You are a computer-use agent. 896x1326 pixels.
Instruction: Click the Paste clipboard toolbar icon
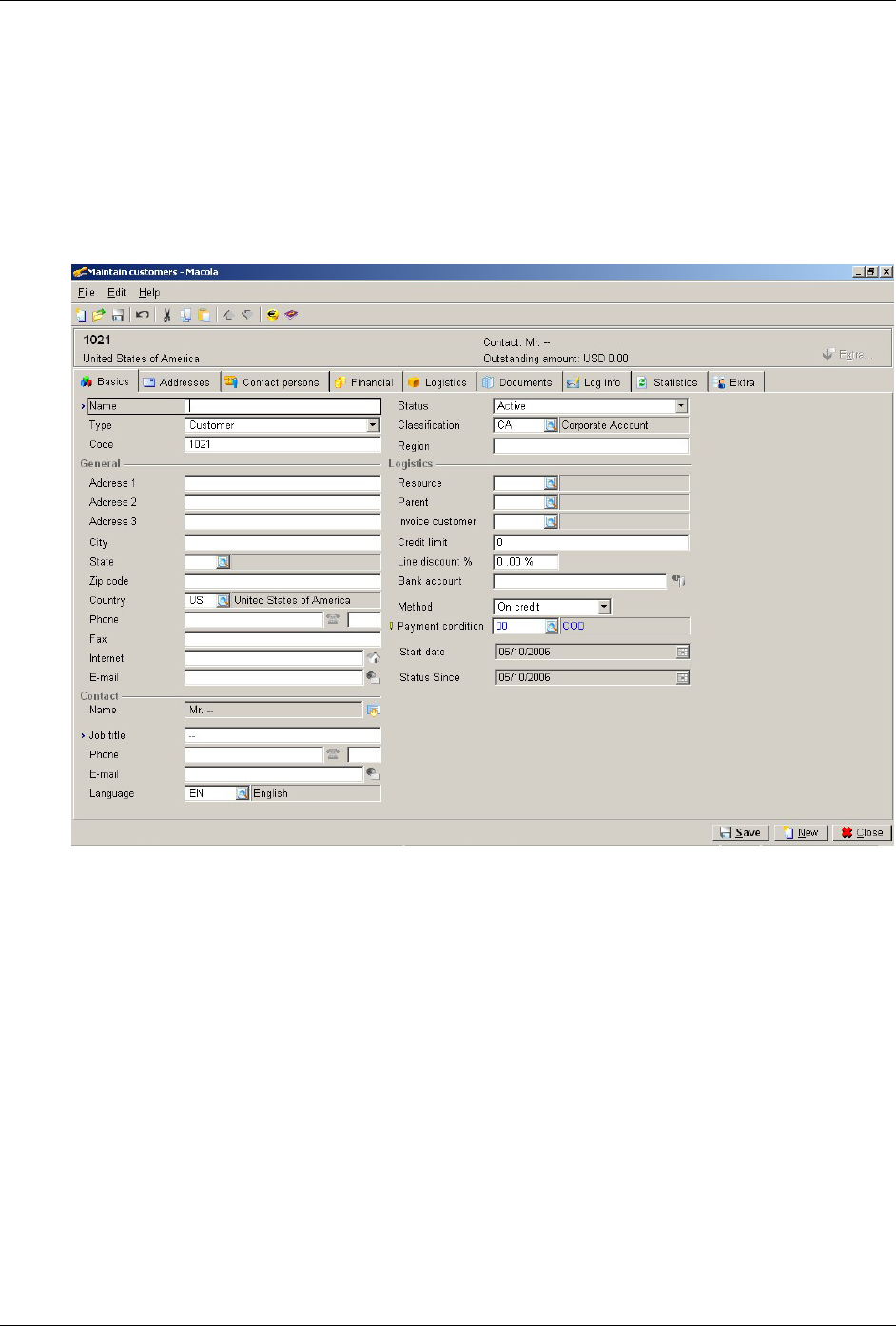[204, 315]
